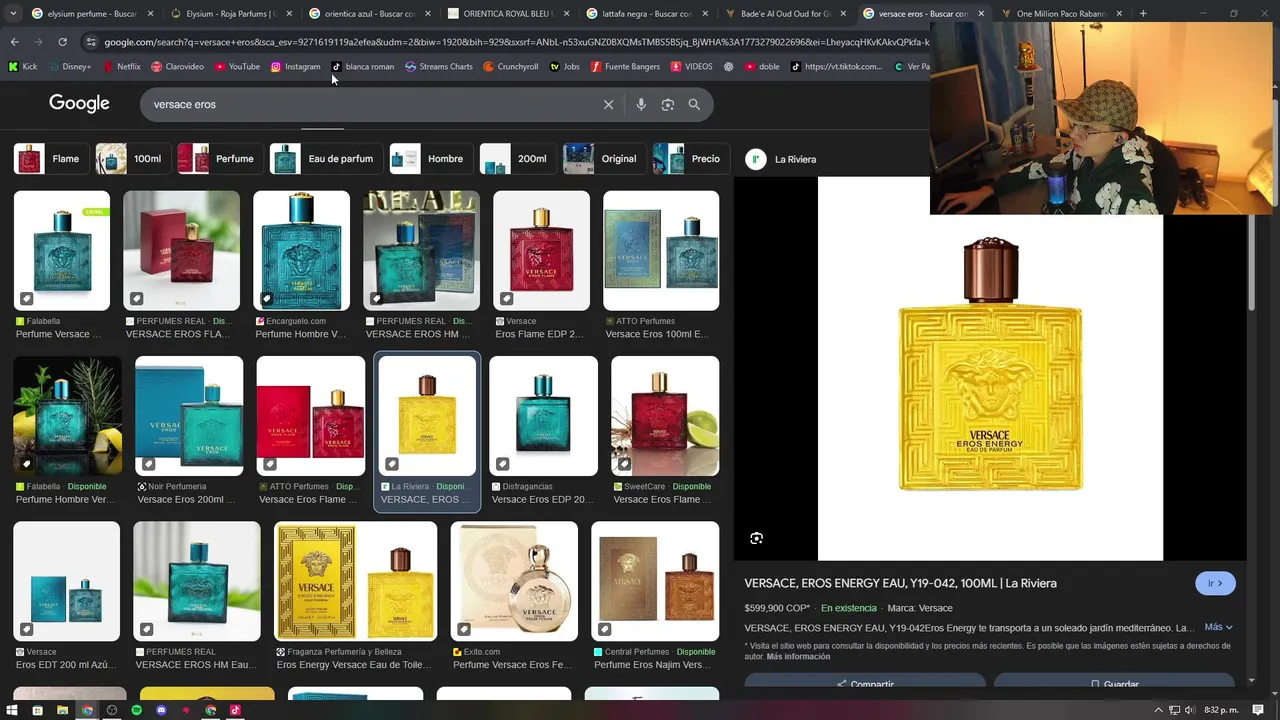Reload the current page
Viewport: 1280px width, 720px height.
pos(62,42)
